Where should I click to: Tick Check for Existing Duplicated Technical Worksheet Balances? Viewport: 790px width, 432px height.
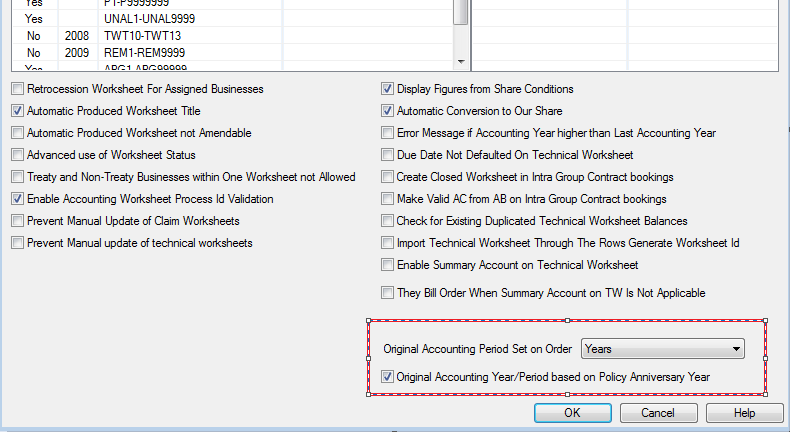[x=388, y=221]
